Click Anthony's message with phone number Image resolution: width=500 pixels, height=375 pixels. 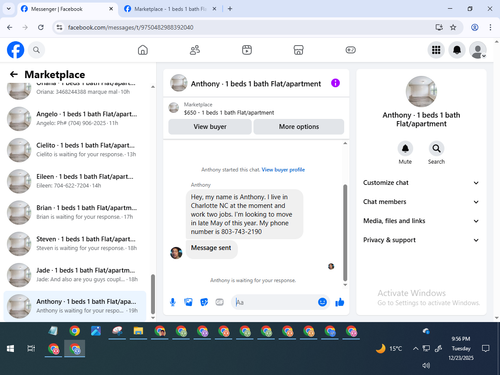[x=244, y=214]
